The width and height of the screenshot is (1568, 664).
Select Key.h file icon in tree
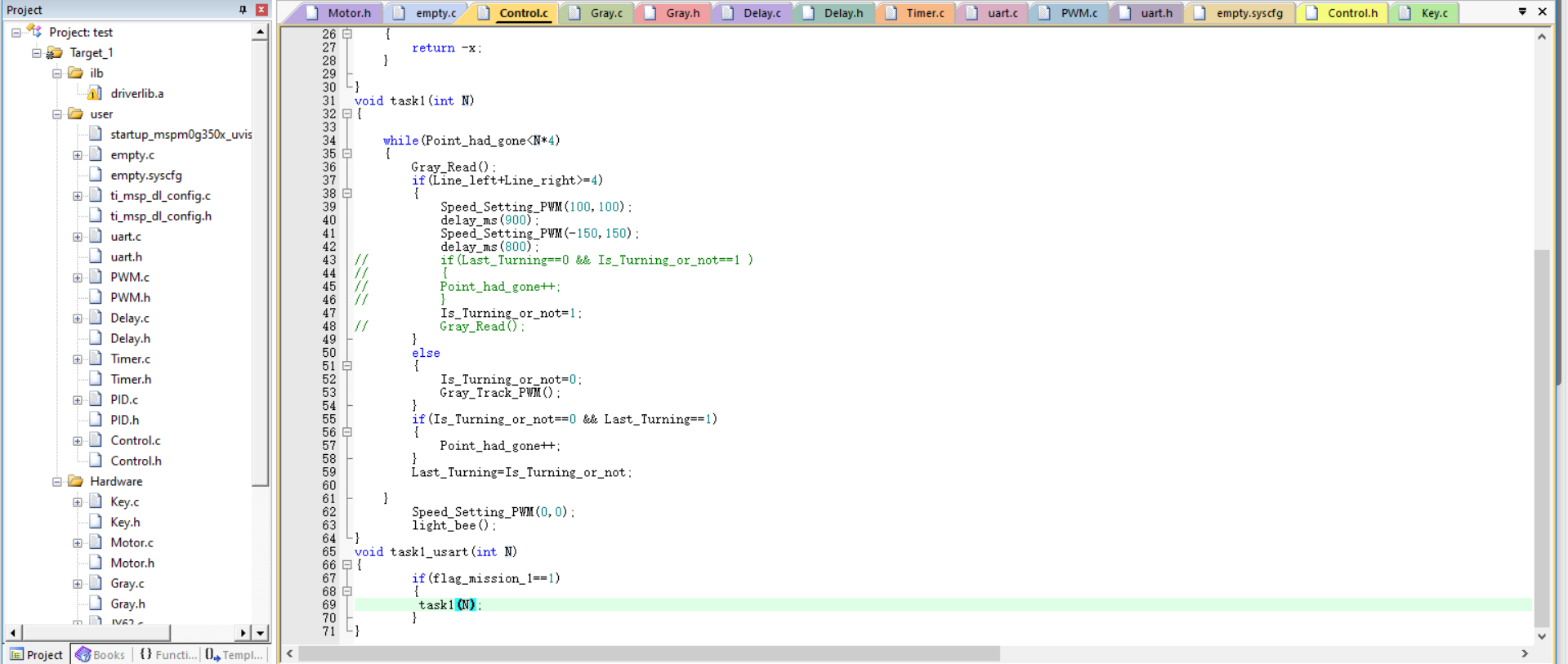[95, 522]
